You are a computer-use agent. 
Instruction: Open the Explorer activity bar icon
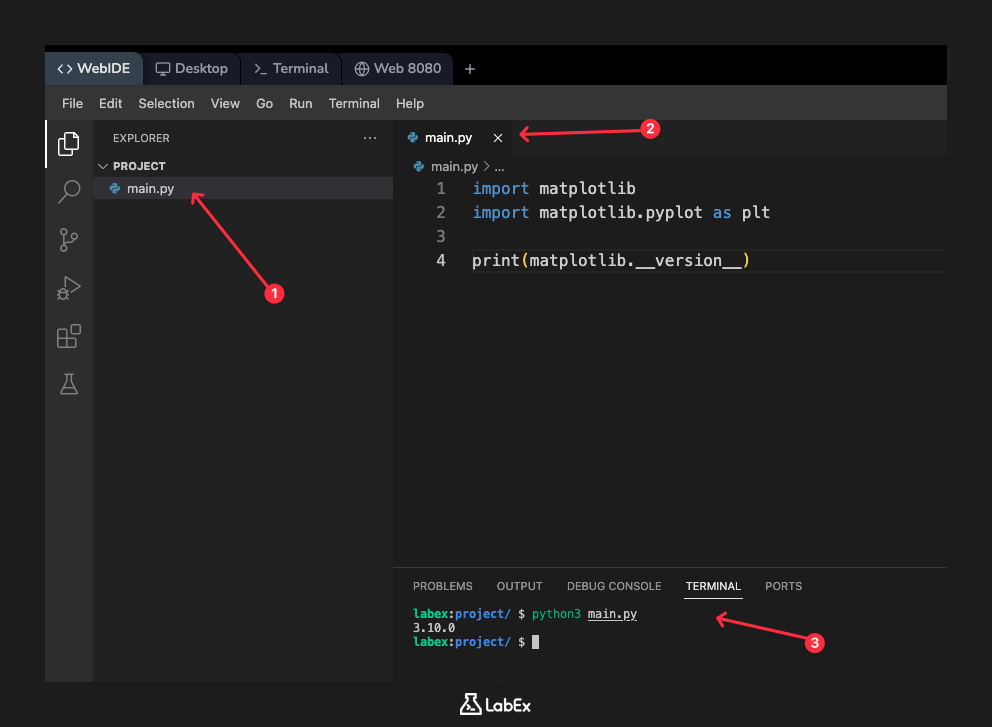tap(68, 144)
